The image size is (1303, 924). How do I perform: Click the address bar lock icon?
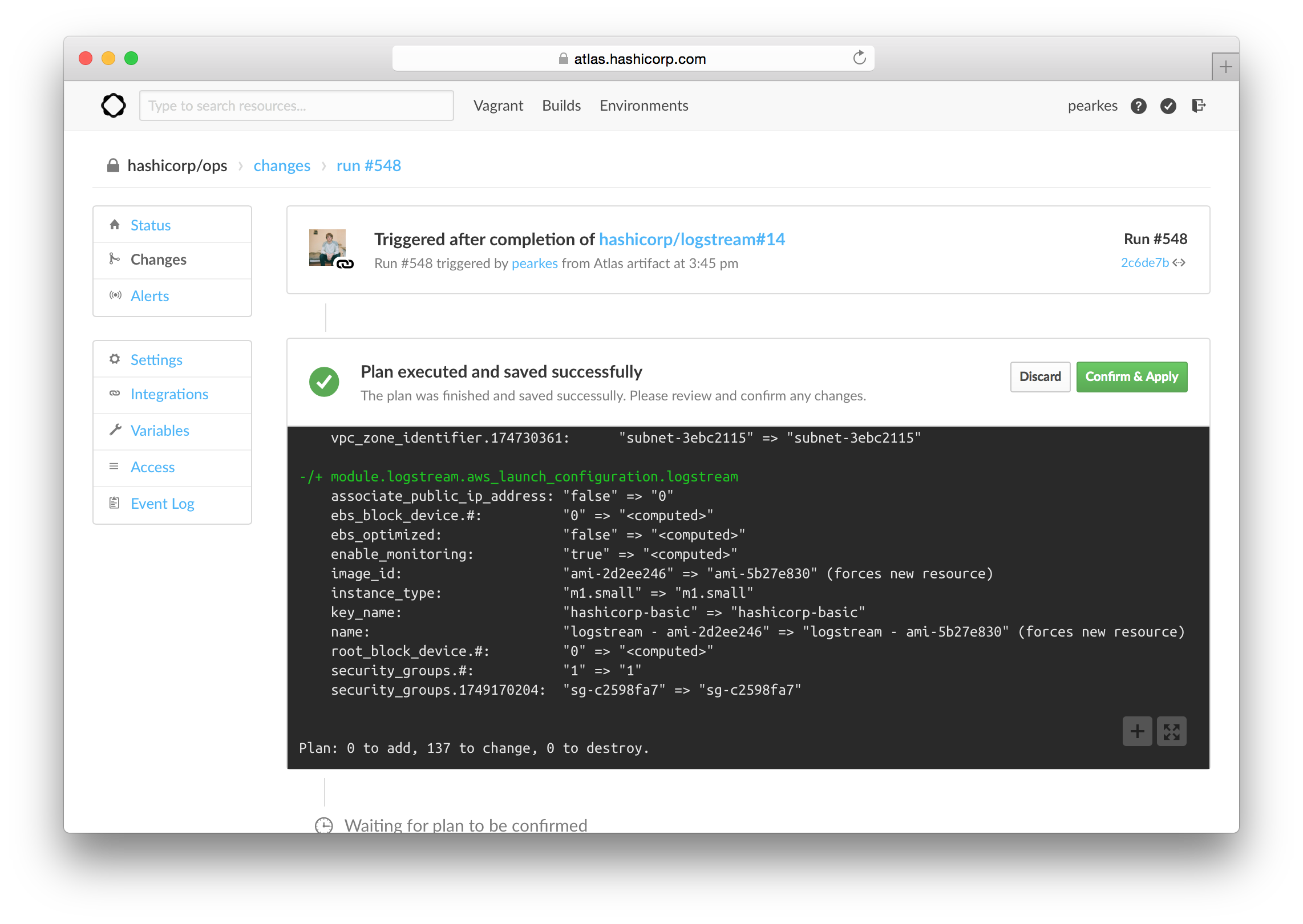[564, 59]
